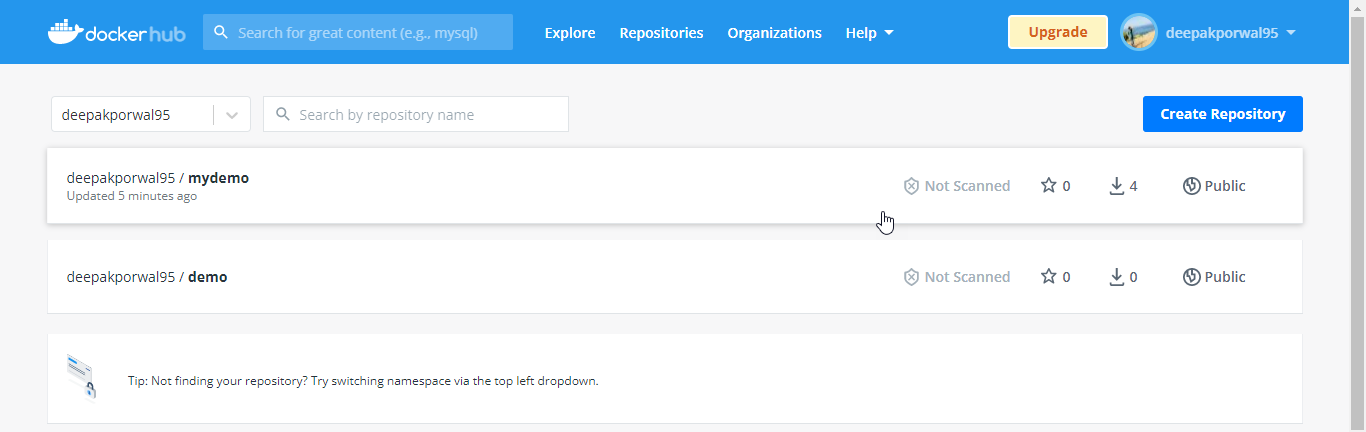Click the magnifier icon in top search bar

tap(221, 32)
